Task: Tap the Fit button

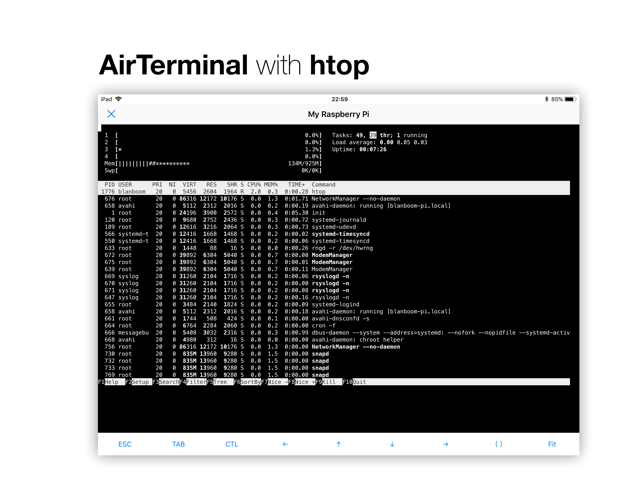Action: click(552, 444)
